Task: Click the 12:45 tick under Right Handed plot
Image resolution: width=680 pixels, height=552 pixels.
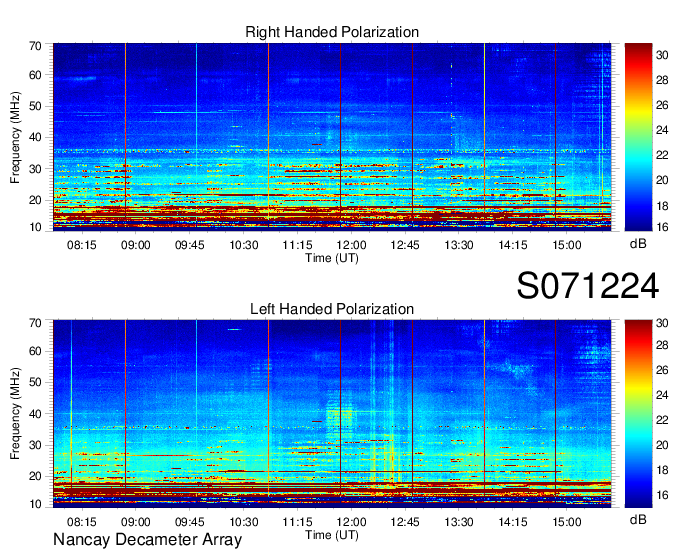Action: (405, 245)
